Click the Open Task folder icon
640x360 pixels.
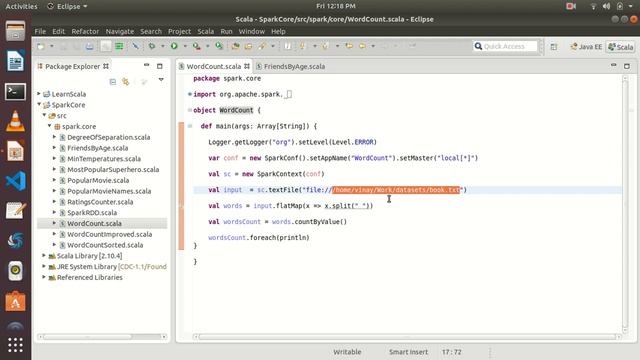(249, 46)
